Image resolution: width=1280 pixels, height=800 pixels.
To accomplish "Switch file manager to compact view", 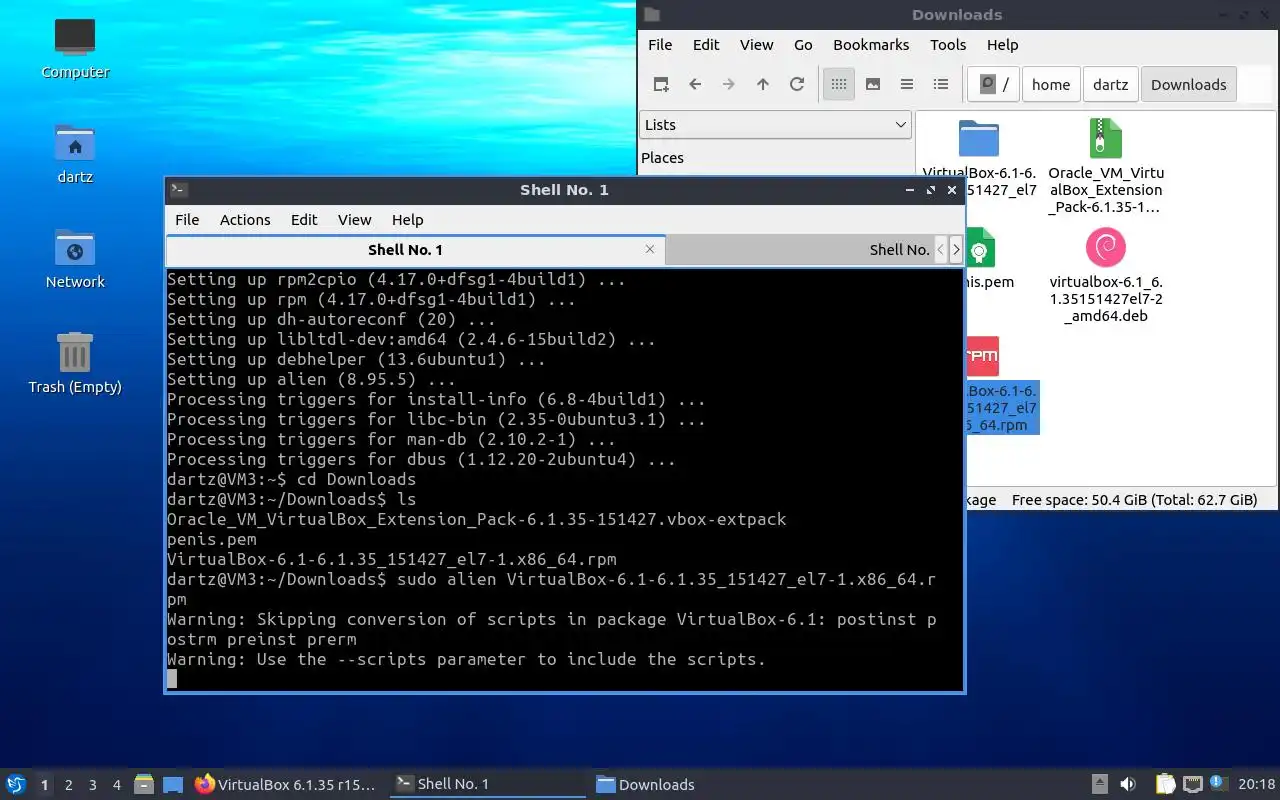I will [907, 85].
